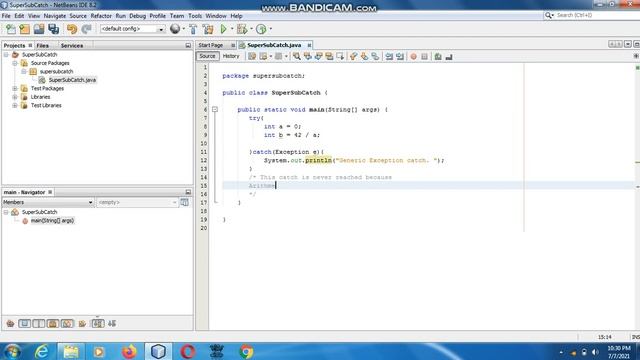This screenshot has width=640, height=360.
Task: Open Firefox from the taskbar
Action: click(129, 351)
